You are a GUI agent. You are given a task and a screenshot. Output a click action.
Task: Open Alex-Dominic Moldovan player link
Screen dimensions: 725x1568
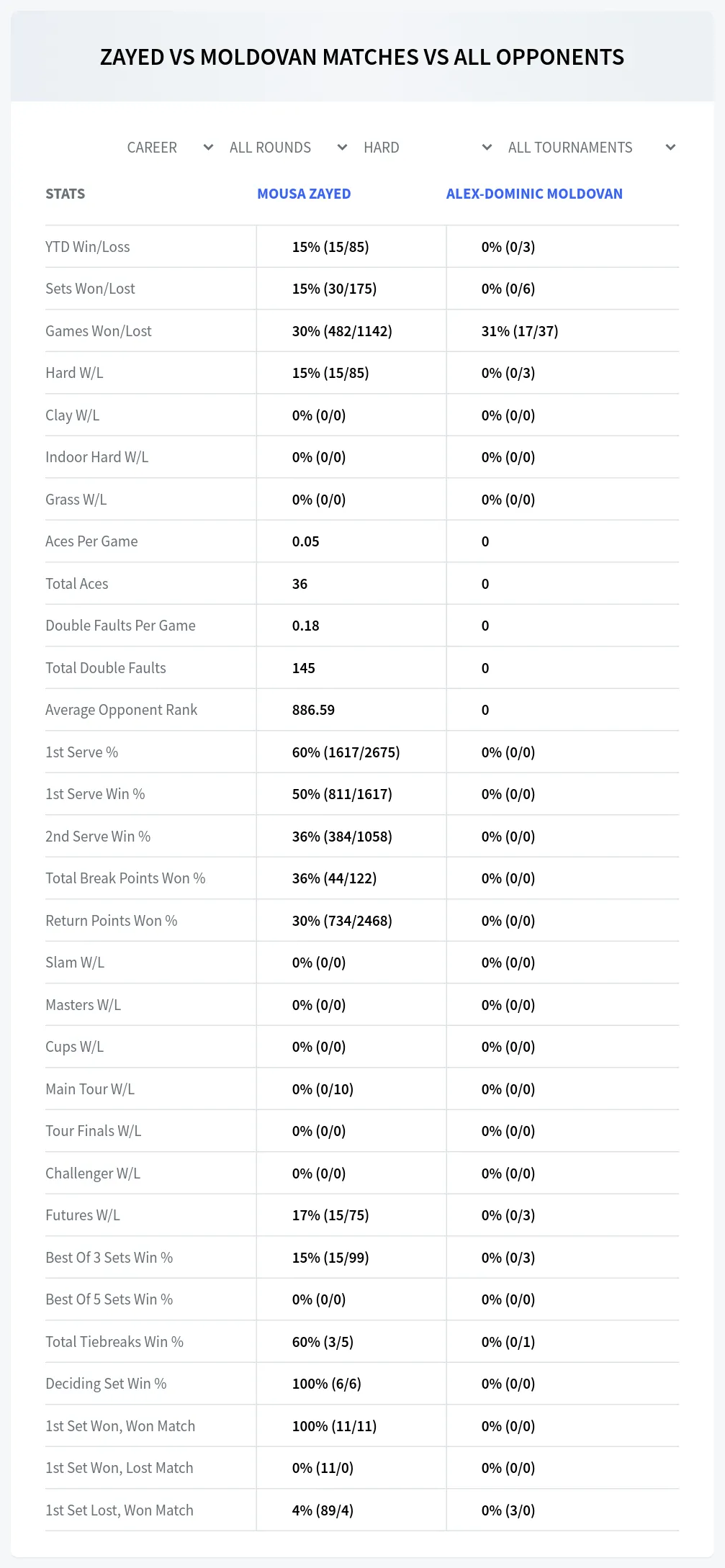(x=534, y=194)
